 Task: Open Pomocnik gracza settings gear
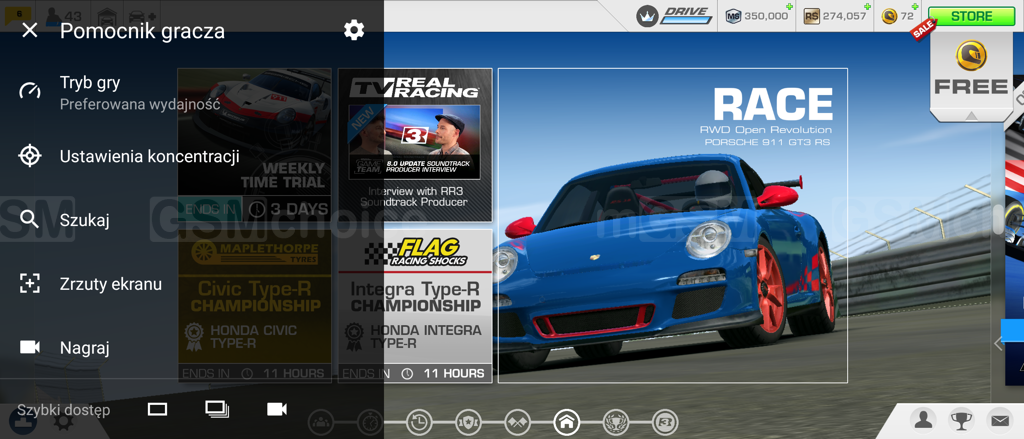point(354,30)
